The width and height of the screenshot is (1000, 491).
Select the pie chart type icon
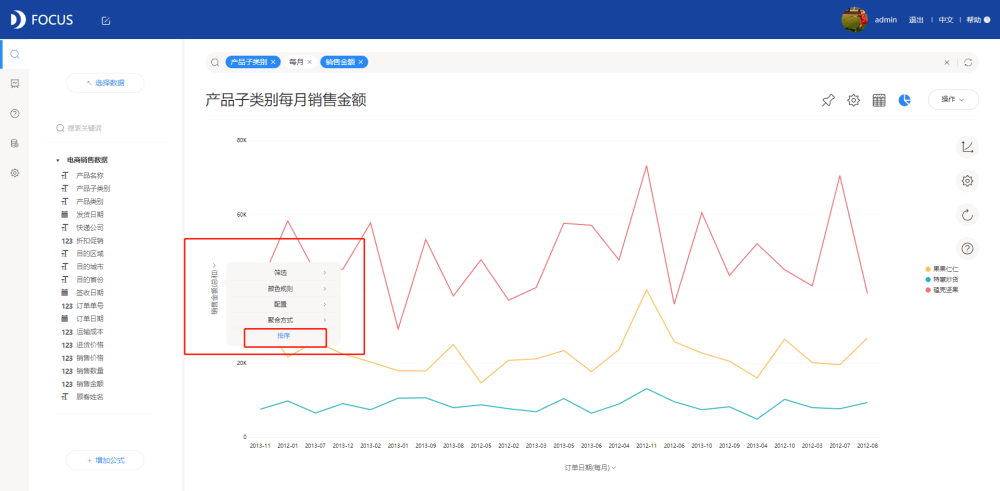click(904, 100)
